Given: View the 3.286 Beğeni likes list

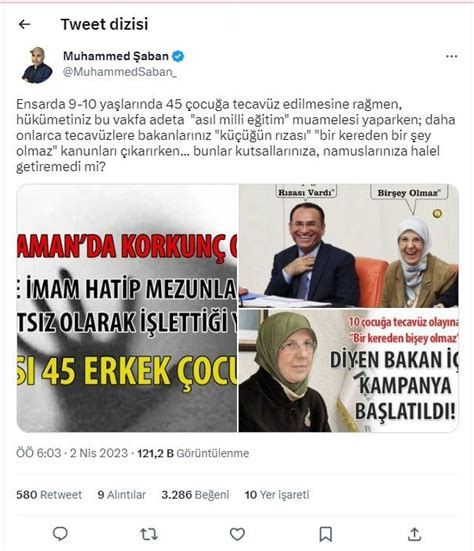Looking at the screenshot, I should click(195, 495).
